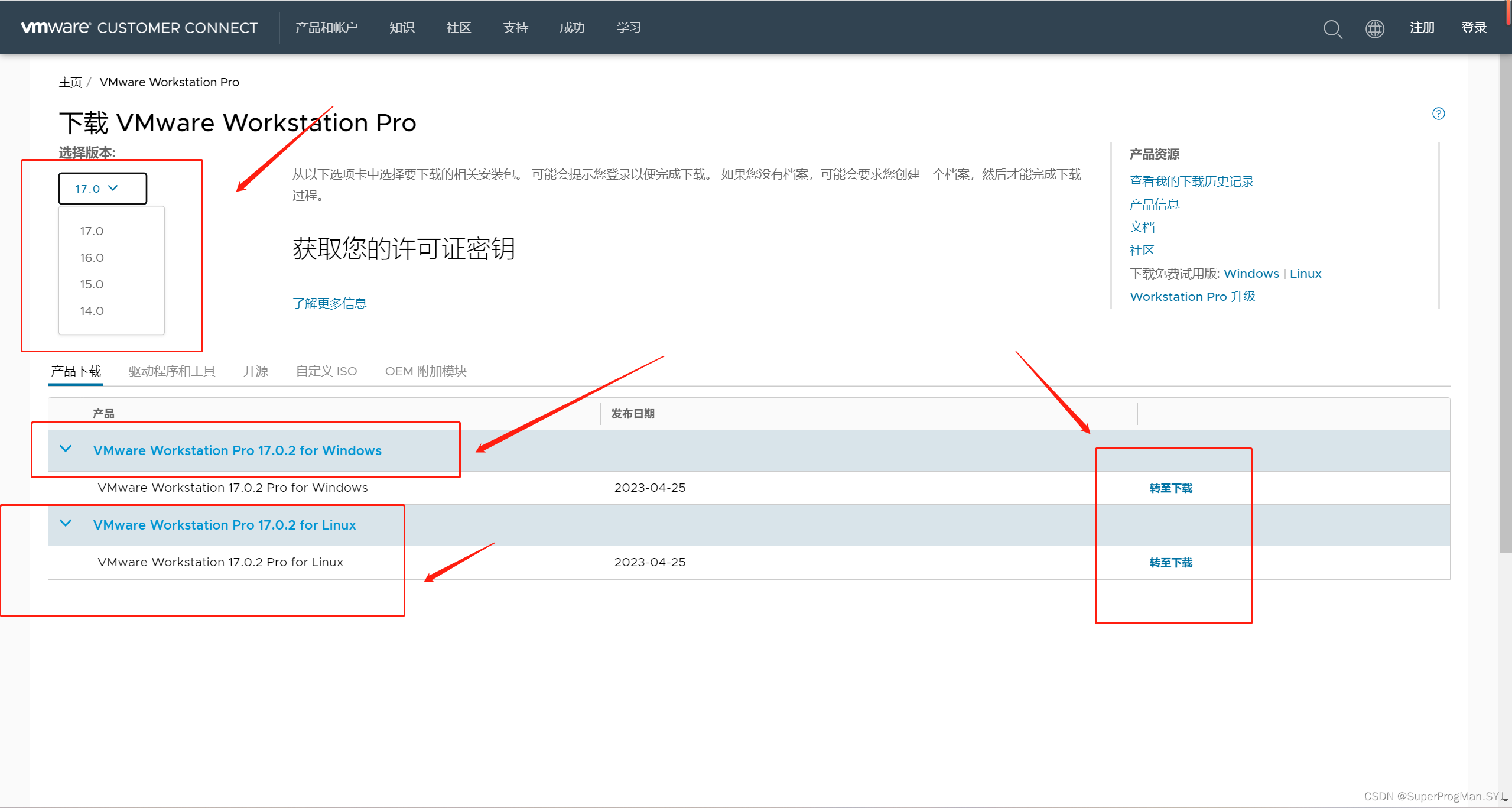Open the help question mark icon
Viewport: 1512px width, 808px height.
point(1438,113)
